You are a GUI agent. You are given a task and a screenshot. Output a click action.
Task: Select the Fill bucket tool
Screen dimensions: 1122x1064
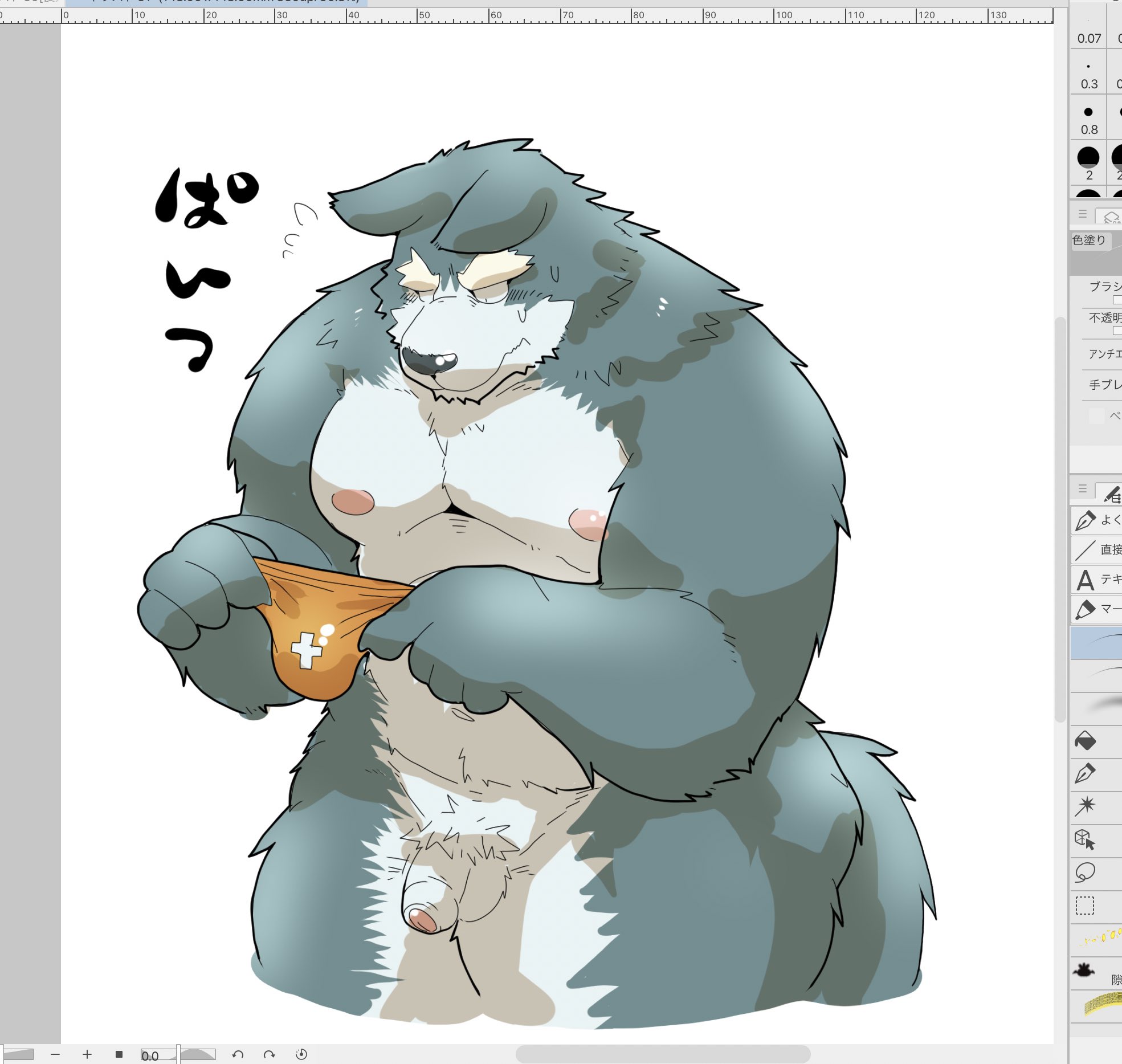[1085, 741]
